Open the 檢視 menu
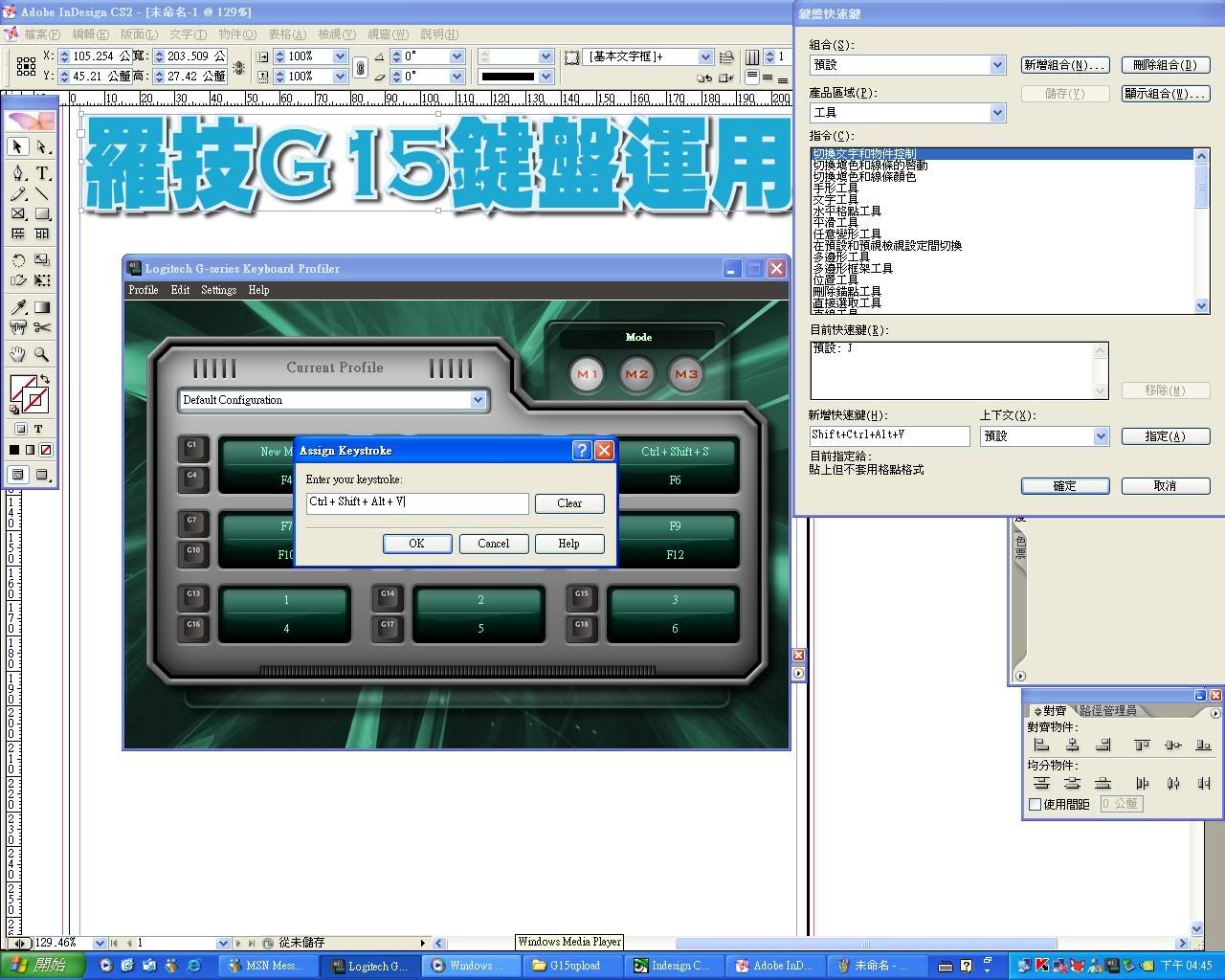The image size is (1225, 980). pyautogui.click(x=336, y=33)
